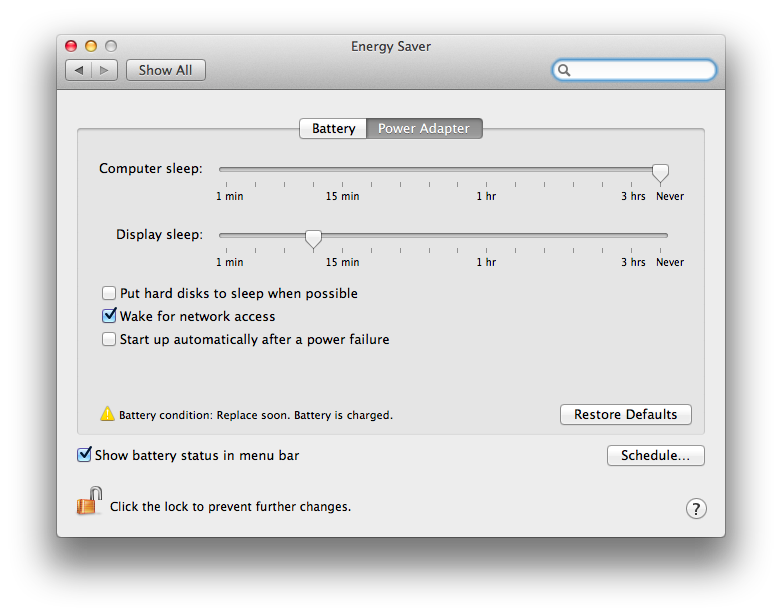Click the 'Never' label under Display sleep

coord(670,262)
